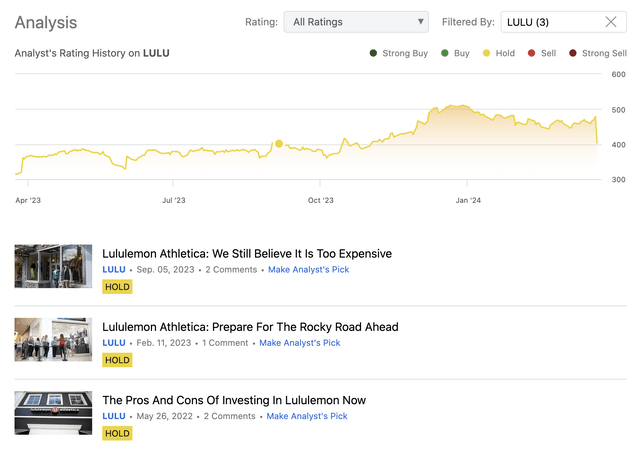
Task: Click the Jul '23 axis label
Action: click(174, 200)
